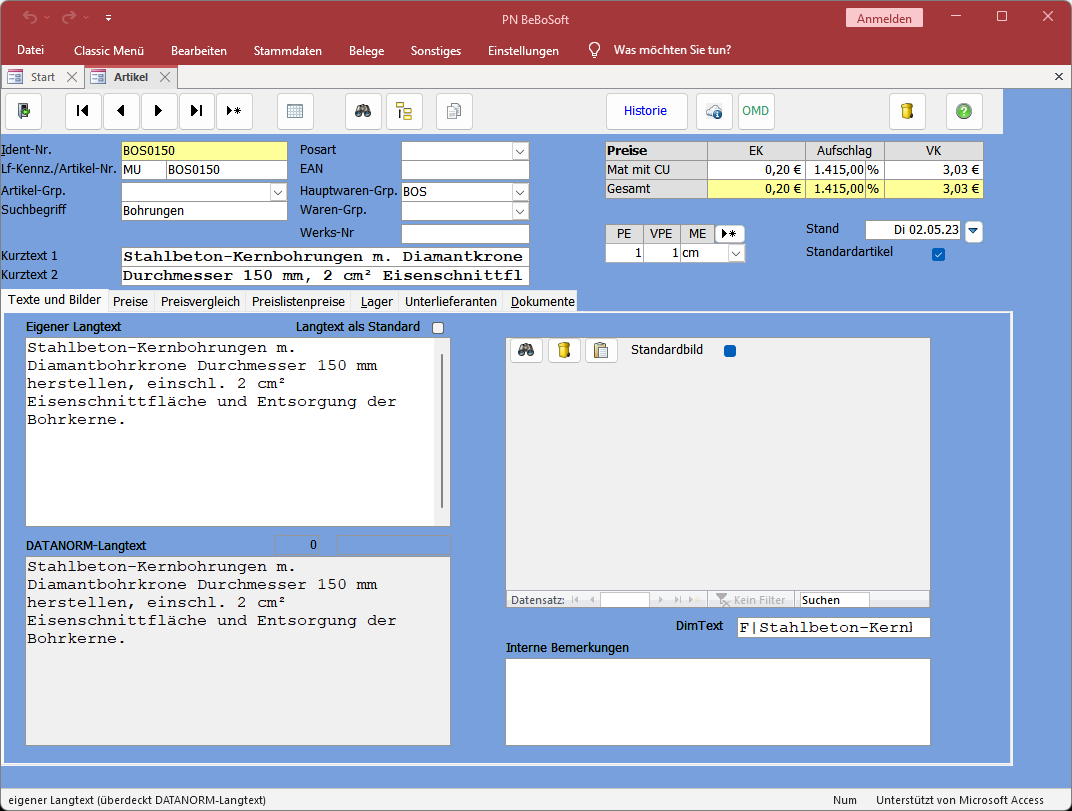Viewport: 1072px width, 811px height.
Task: Toggle the Standardbild checkbox
Action: click(x=730, y=351)
